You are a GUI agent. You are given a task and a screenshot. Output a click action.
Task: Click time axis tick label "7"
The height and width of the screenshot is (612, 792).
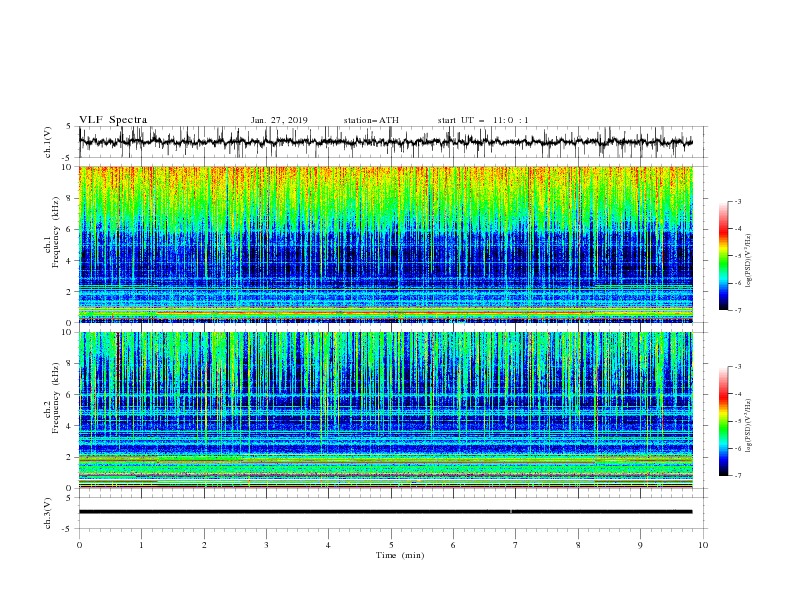(516, 545)
